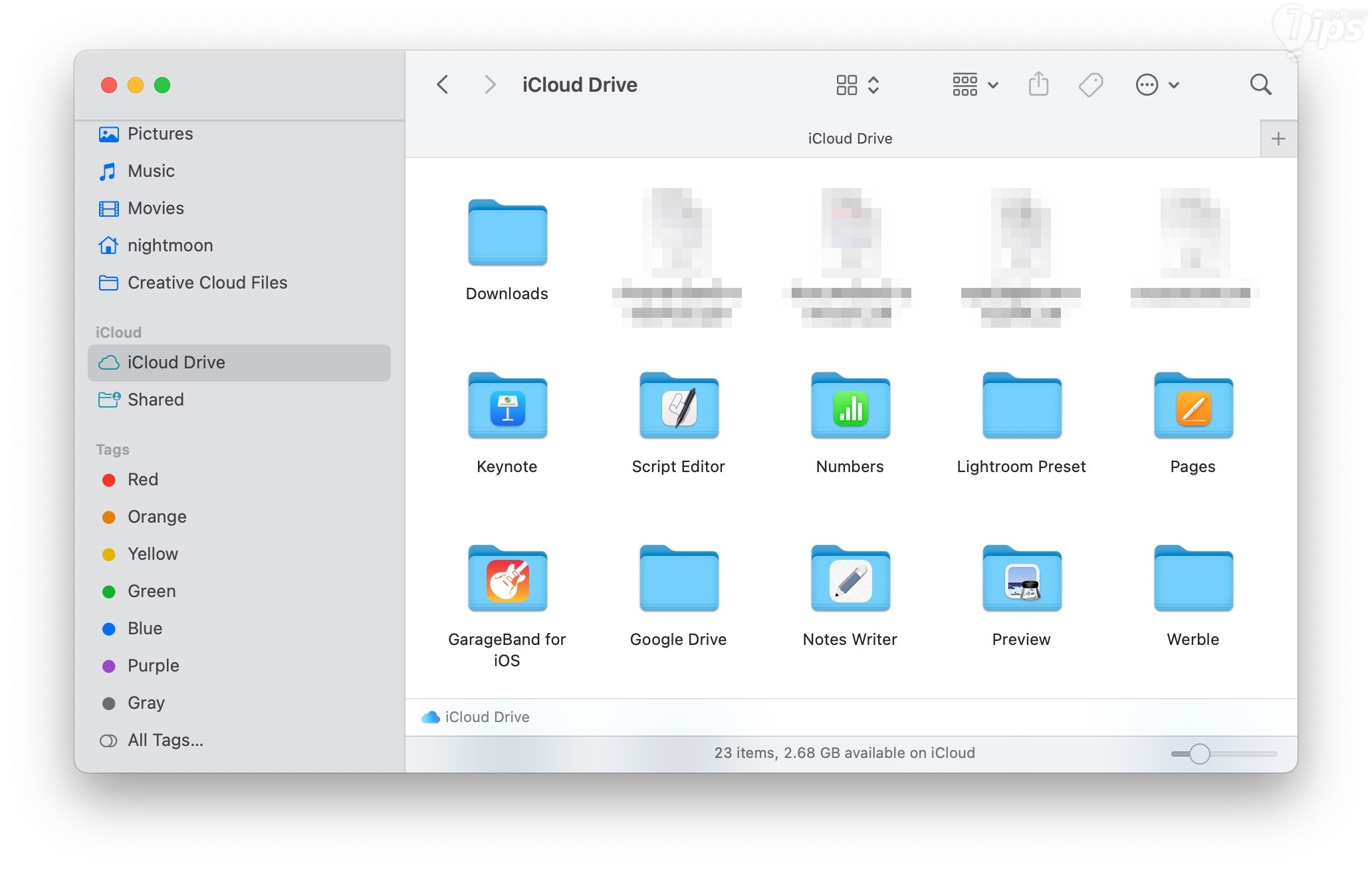Click the Edit Tags icon

coord(1090,84)
